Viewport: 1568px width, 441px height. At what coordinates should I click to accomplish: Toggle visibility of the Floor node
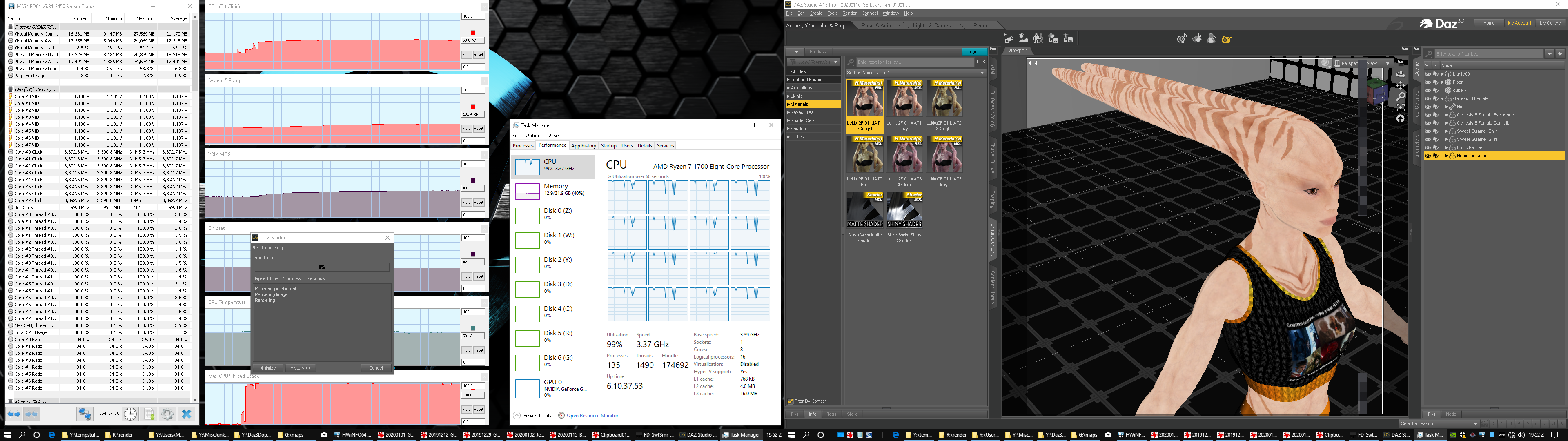pos(1428,82)
